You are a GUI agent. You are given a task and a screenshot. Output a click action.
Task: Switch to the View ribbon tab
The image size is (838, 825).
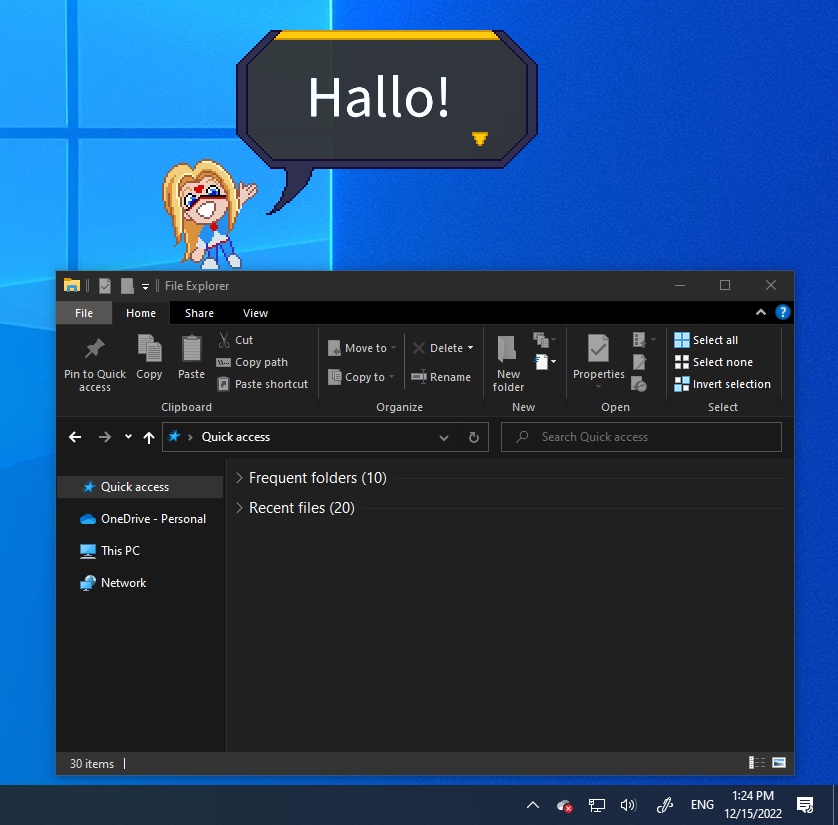click(255, 313)
